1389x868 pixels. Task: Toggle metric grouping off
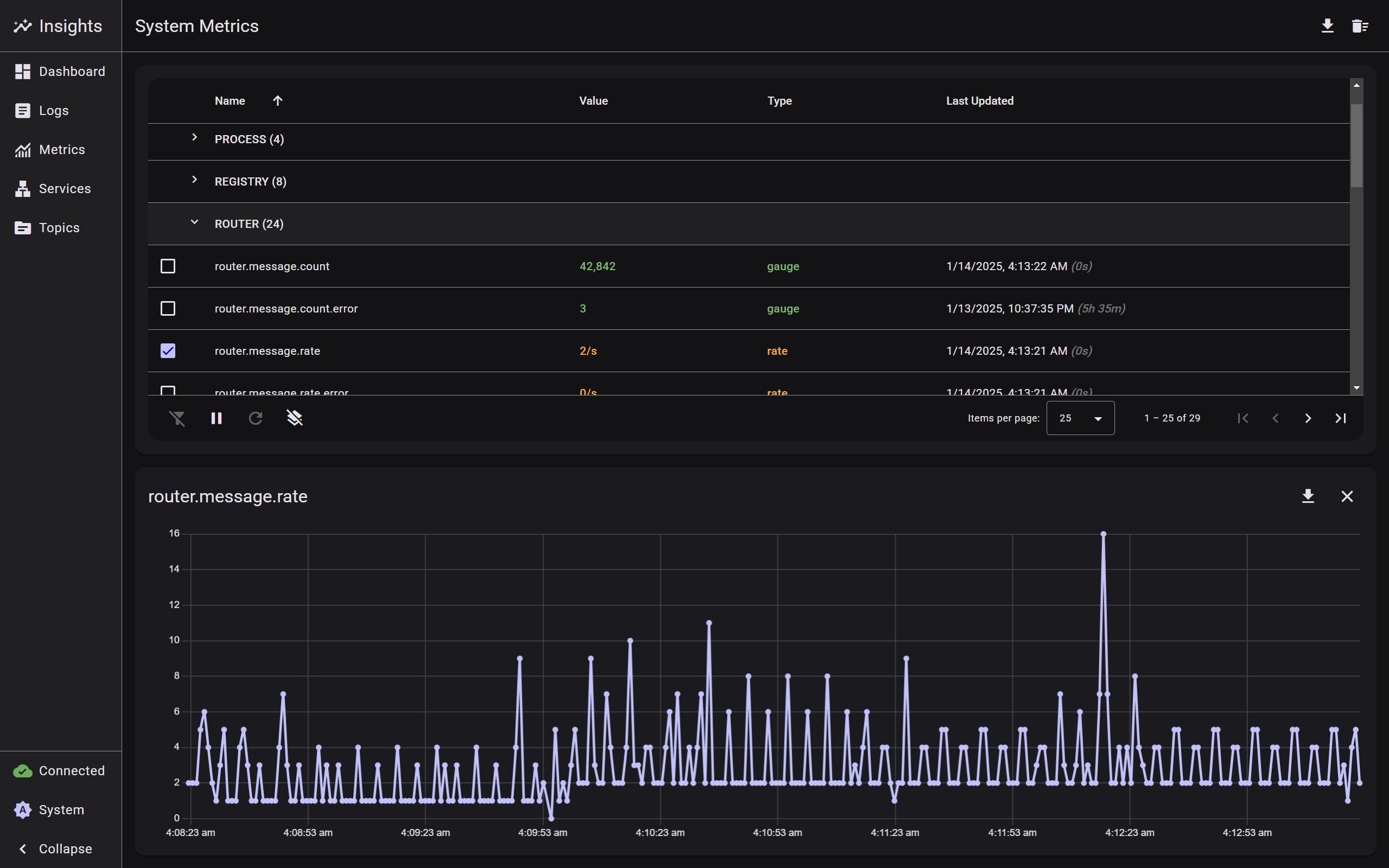point(295,418)
